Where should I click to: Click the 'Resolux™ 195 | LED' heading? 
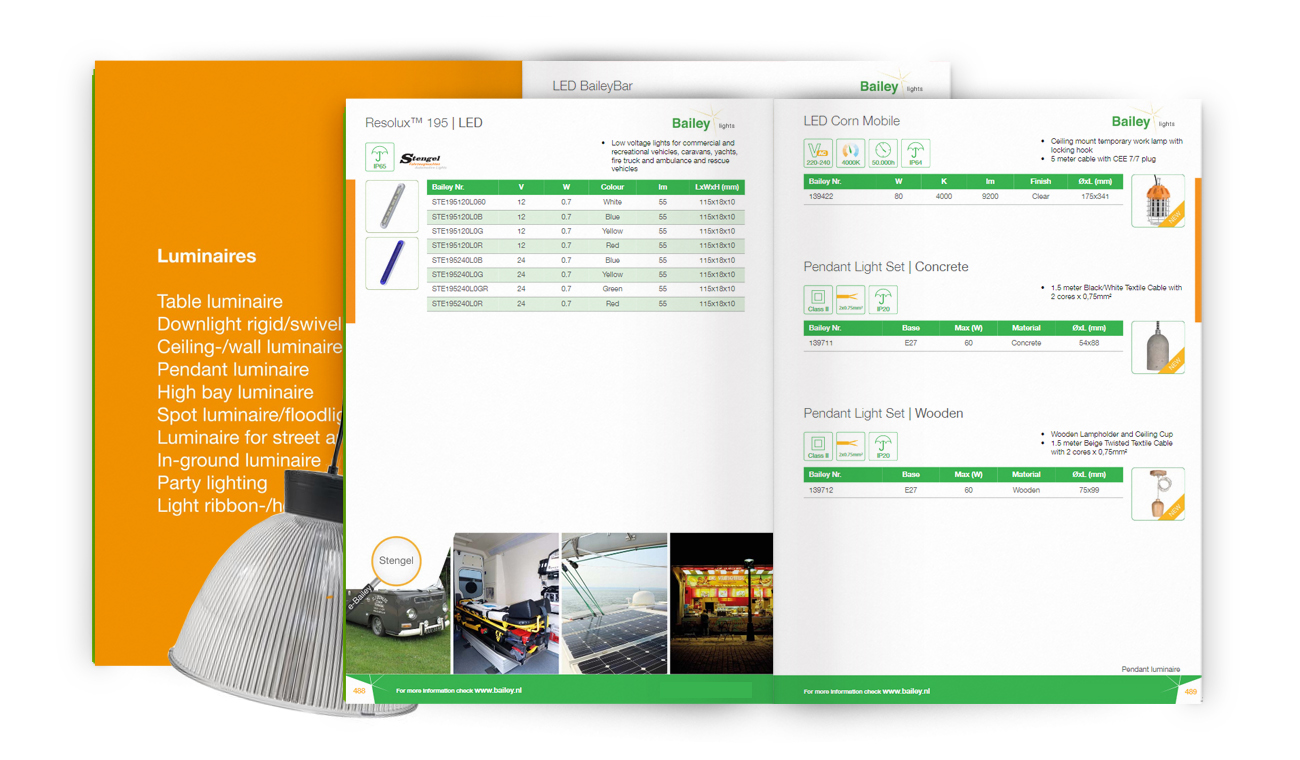[x=424, y=123]
